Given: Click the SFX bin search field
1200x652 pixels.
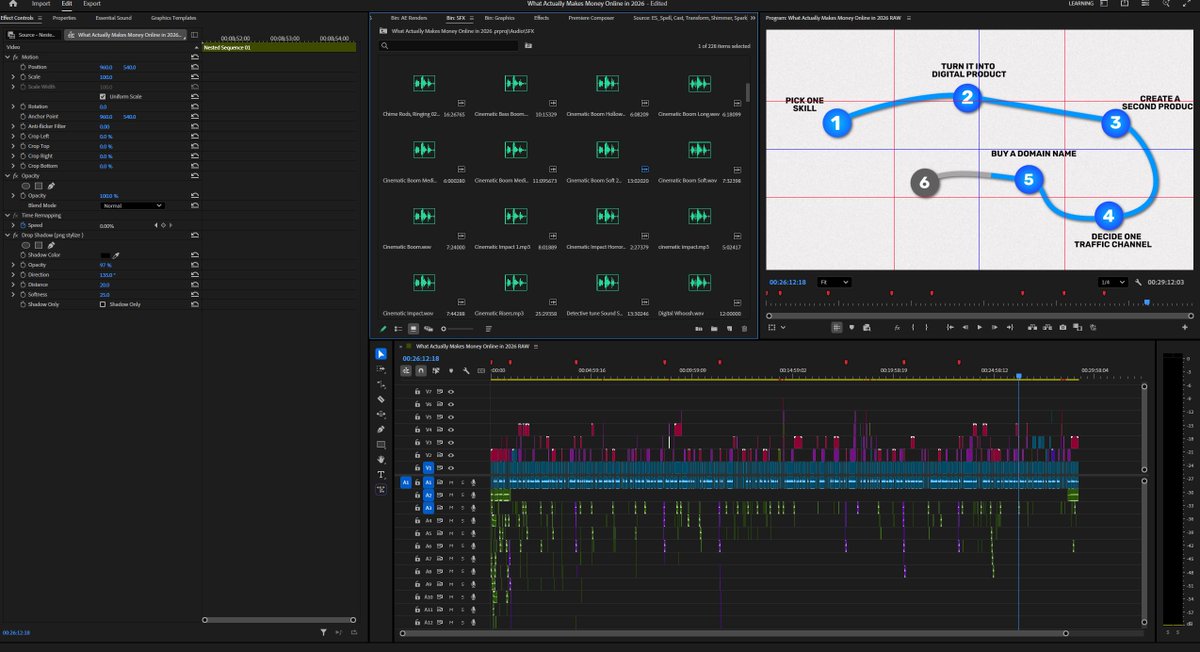Looking at the screenshot, I should [450, 46].
